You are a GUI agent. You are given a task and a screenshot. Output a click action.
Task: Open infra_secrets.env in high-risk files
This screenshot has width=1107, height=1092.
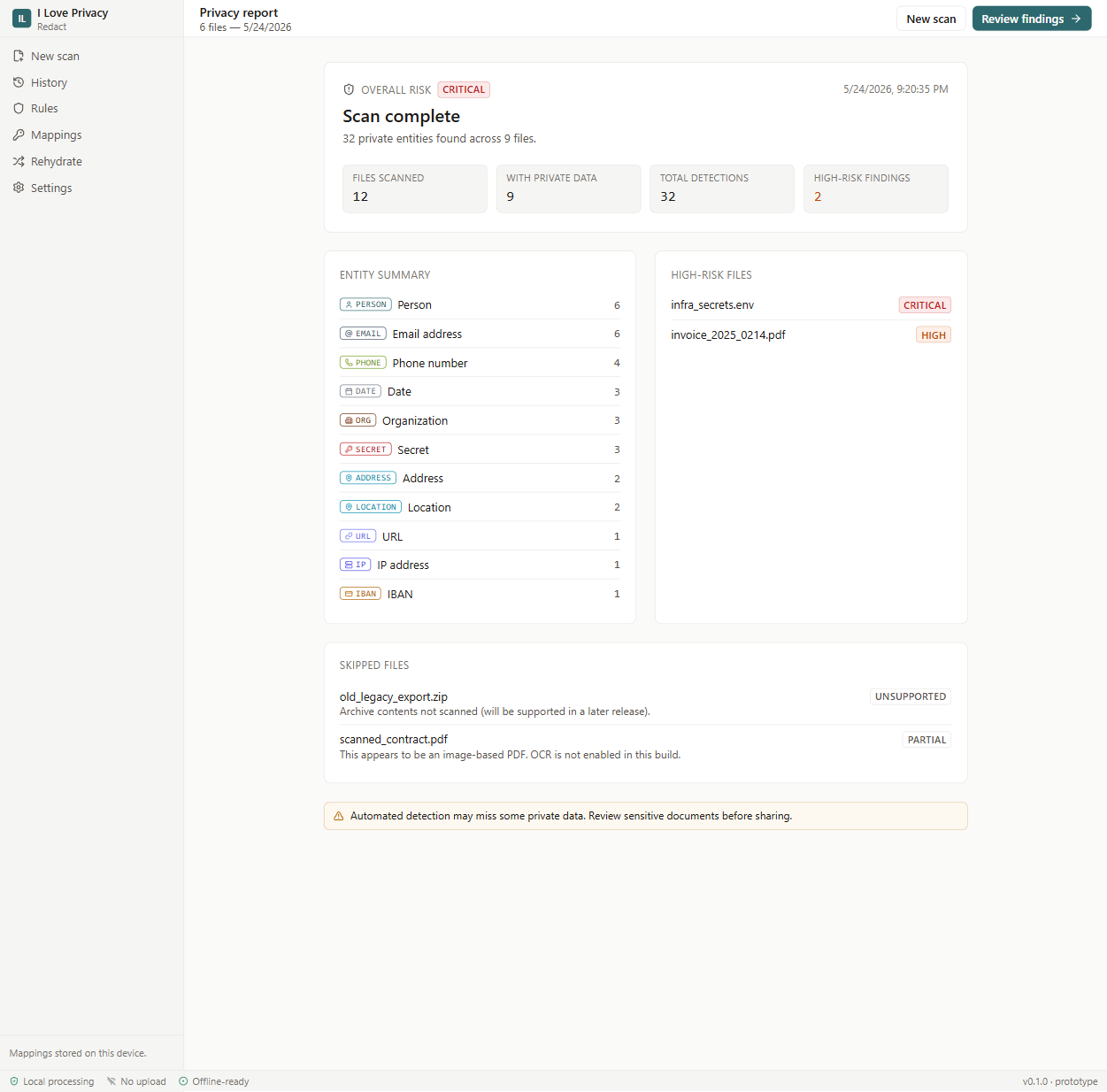tap(712, 304)
